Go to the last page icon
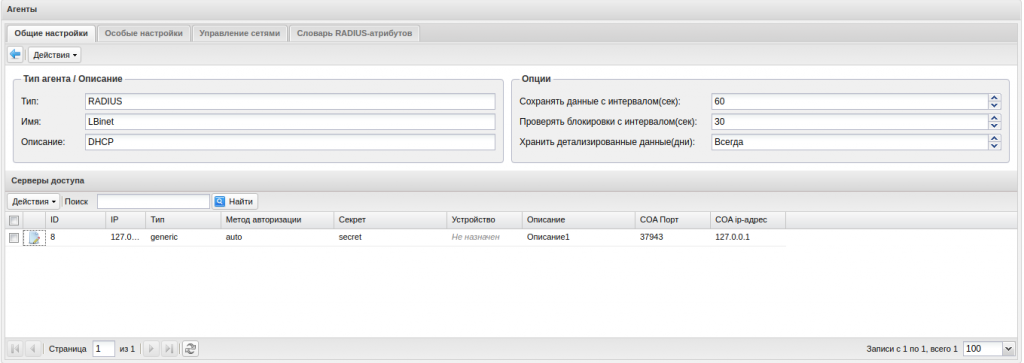 pos(168,349)
